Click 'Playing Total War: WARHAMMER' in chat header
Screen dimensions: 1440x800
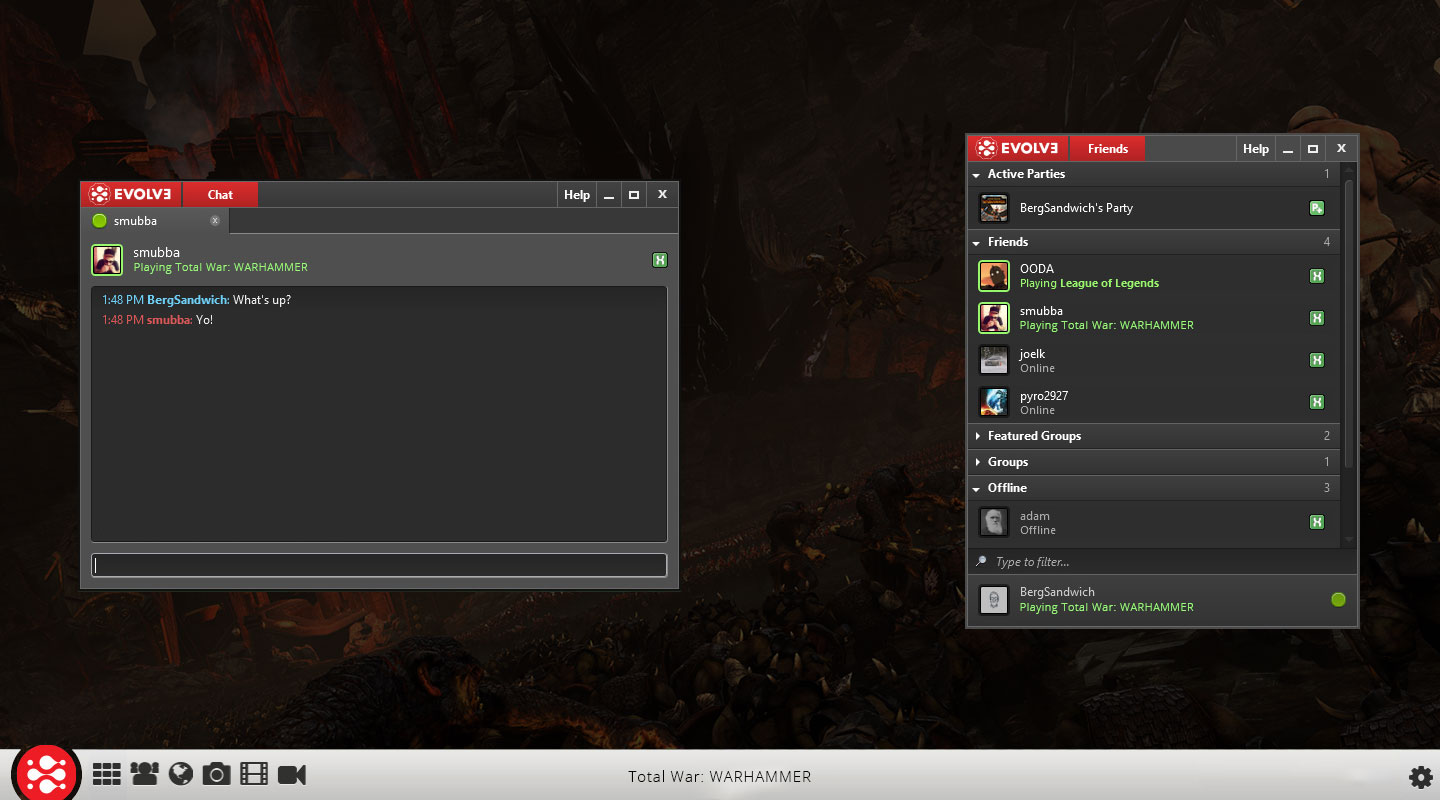click(220, 268)
